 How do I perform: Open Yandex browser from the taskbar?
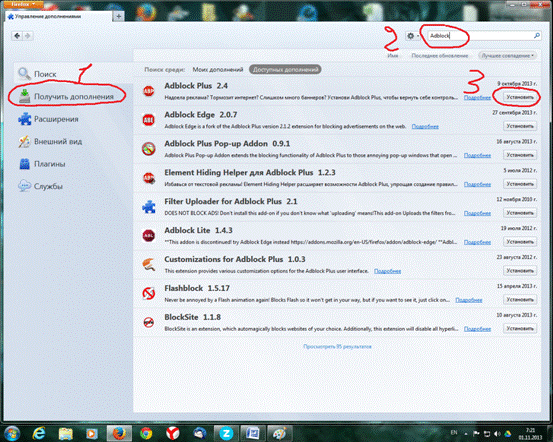tap(172, 433)
